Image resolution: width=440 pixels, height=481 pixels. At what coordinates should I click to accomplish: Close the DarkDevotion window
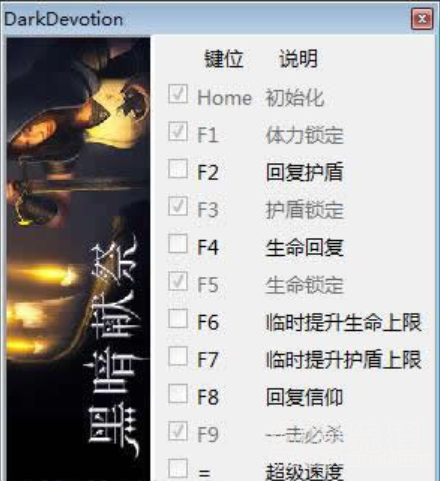coord(422,19)
